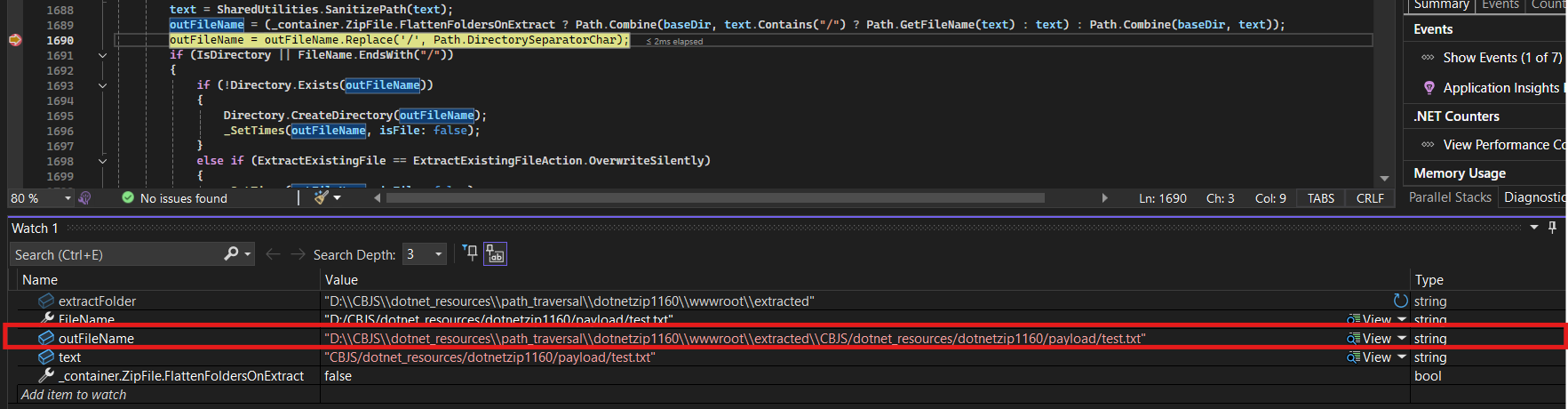Click the Show Events (1 of 7) link
Screen dimensions: 1568x409
1501,58
